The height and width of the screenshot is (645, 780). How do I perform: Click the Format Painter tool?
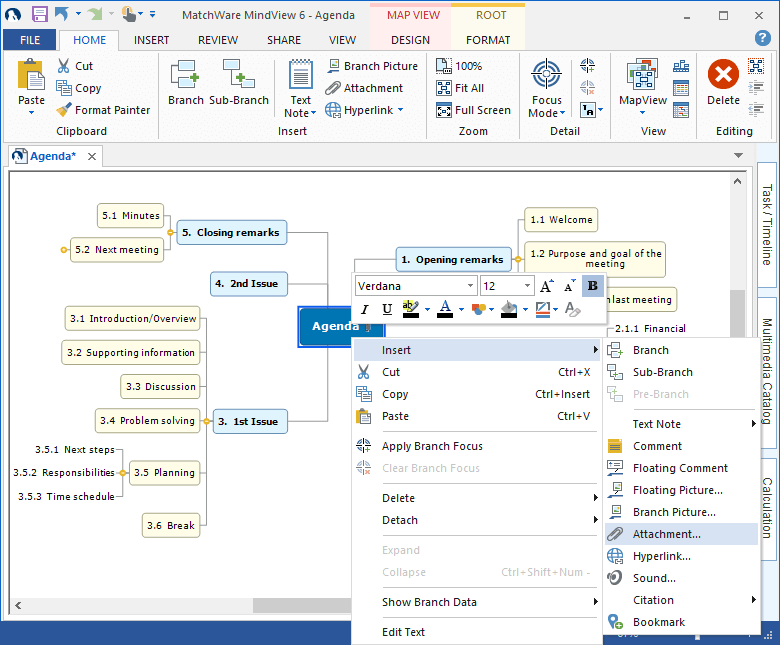click(103, 110)
